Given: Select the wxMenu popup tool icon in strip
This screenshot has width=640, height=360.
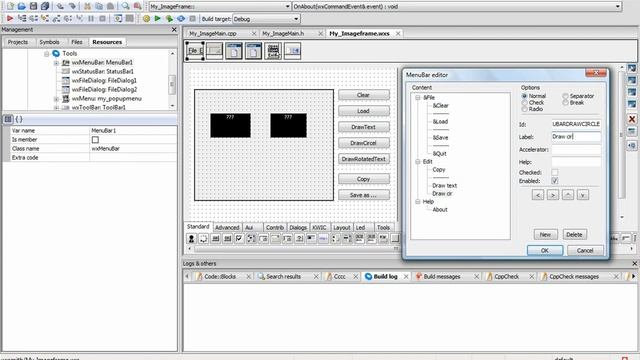Looking at the screenshot, I should pos(273,51).
